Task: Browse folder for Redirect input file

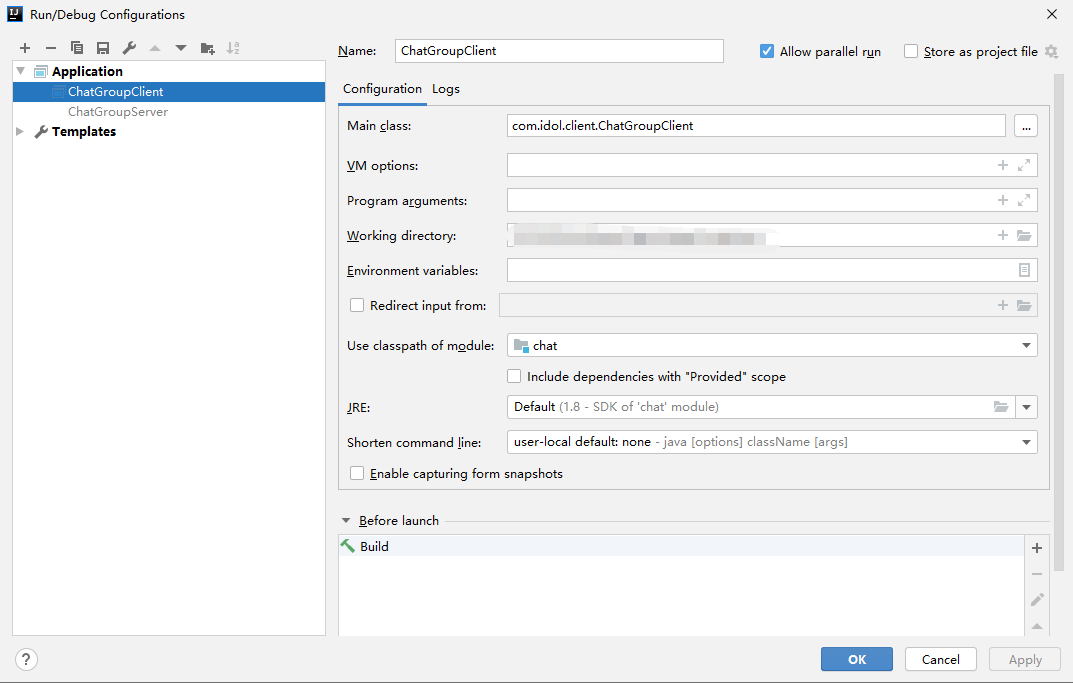Action: (1024, 305)
